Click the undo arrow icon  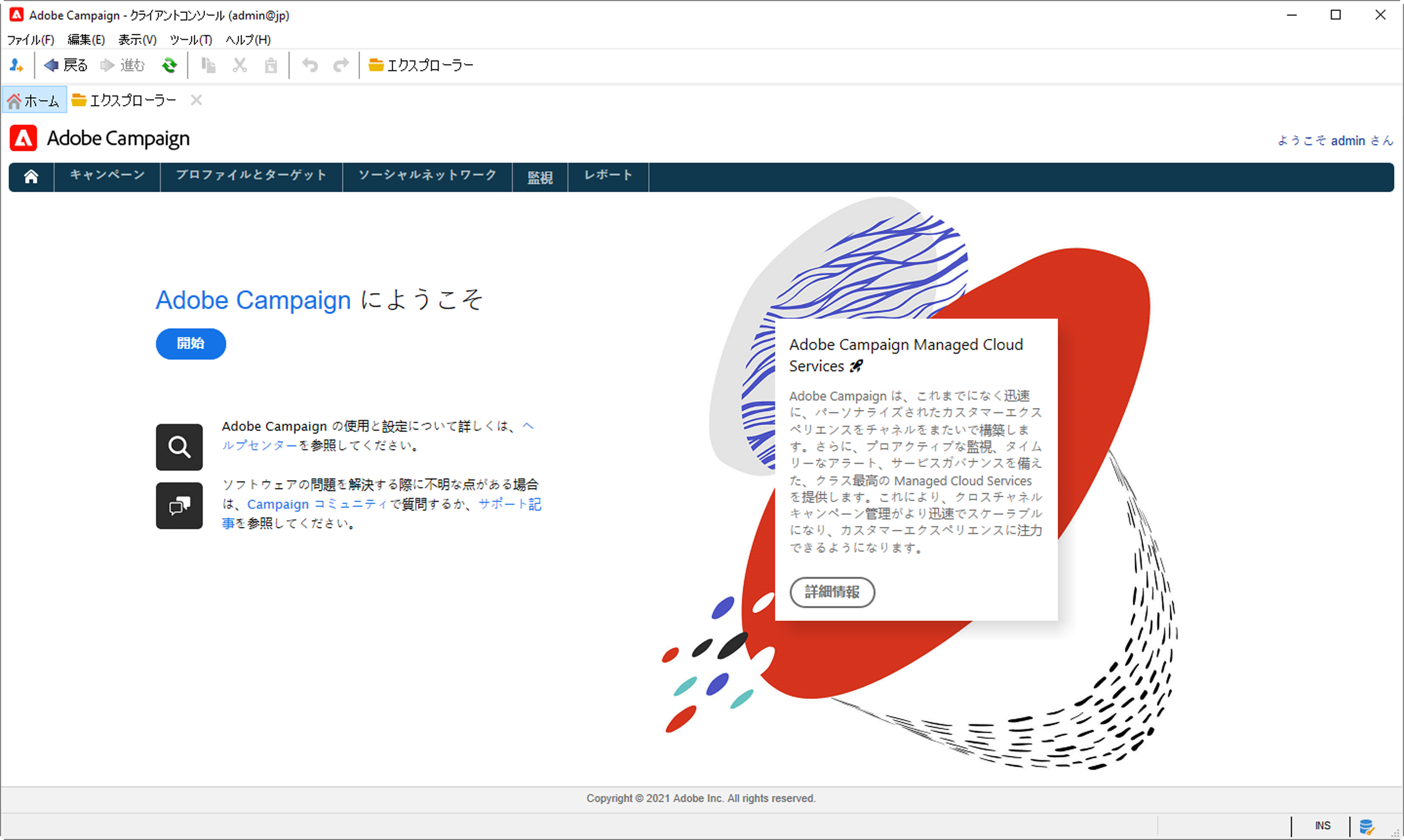point(310,65)
